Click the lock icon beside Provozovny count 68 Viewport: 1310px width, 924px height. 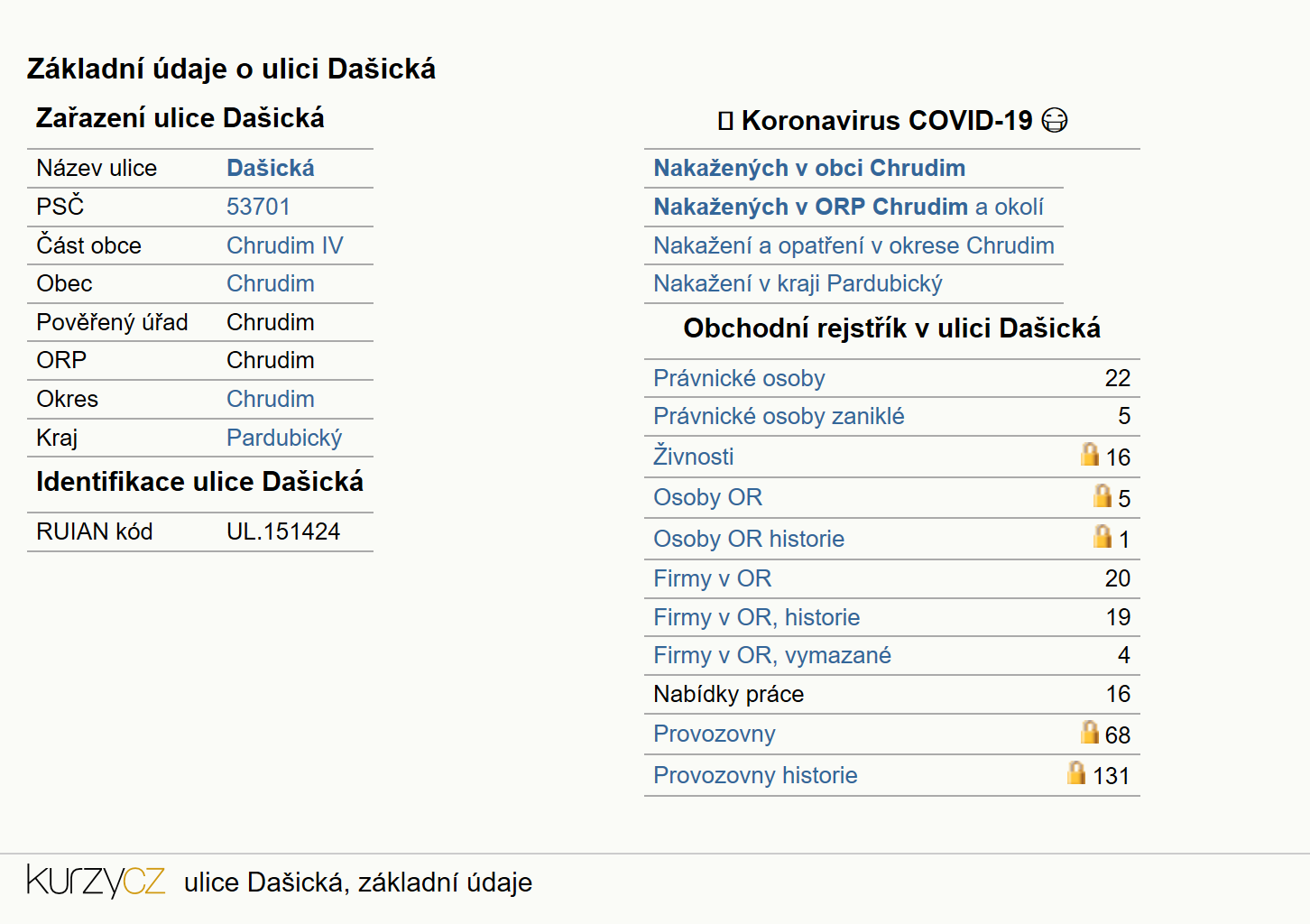click(1090, 732)
